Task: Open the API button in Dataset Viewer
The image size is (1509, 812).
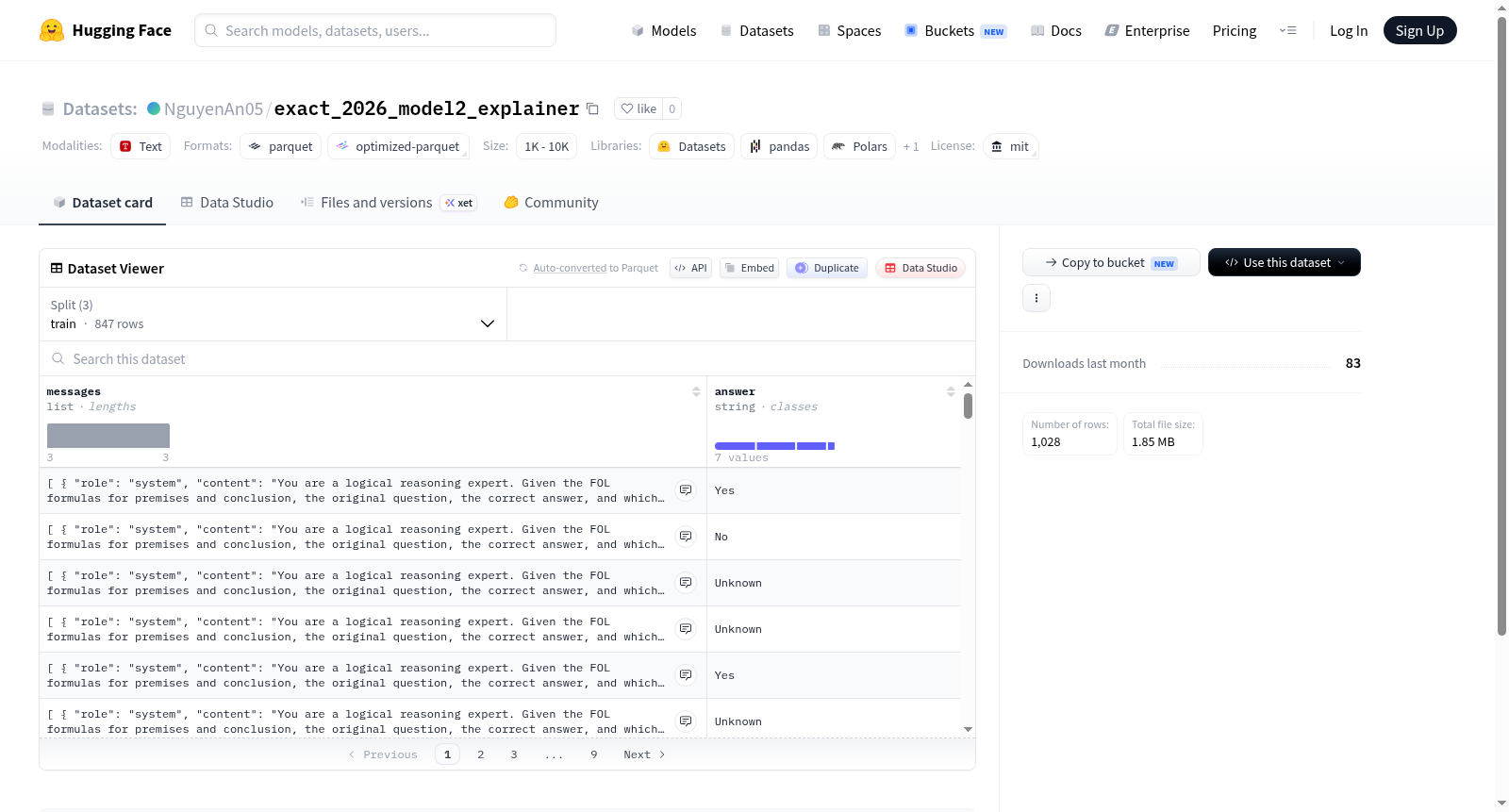Action: [690, 268]
